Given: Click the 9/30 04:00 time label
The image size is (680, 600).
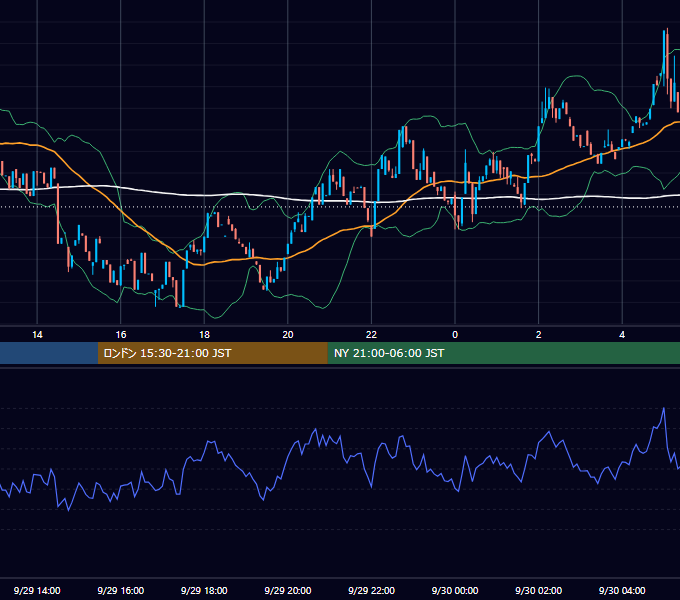Looking at the screenshot, I should pyautogui.click(x=622, y=590).
